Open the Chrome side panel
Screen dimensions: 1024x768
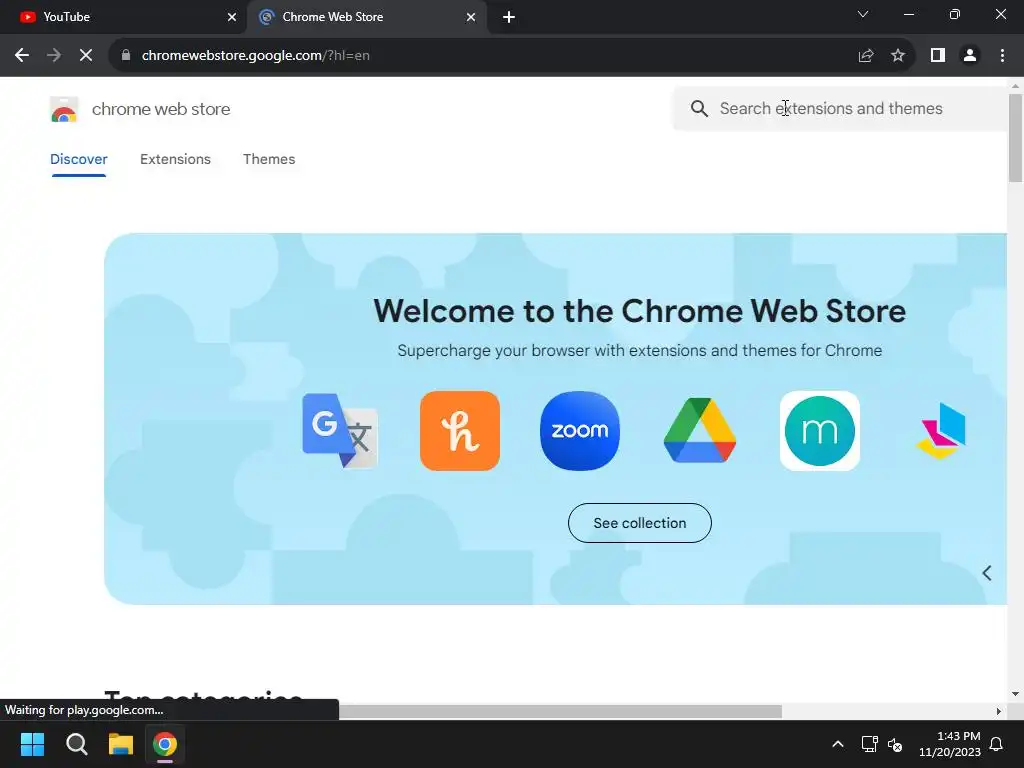point(938,56)
